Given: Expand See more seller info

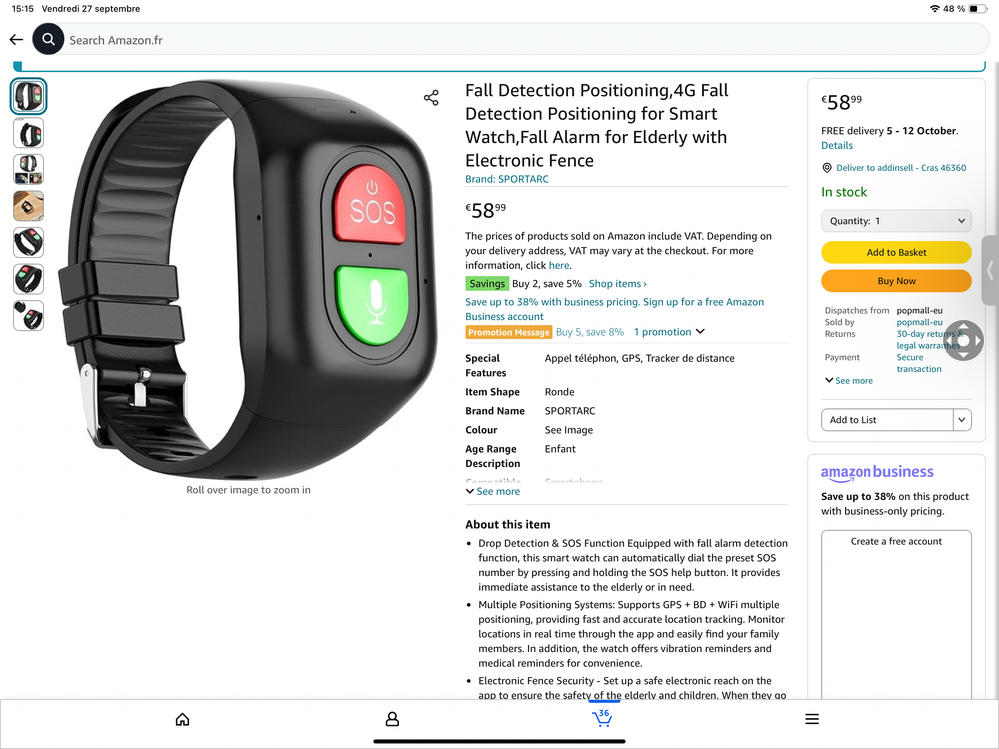Looking at the screenshot, I should pyautogui.click(x=849, y=380).
